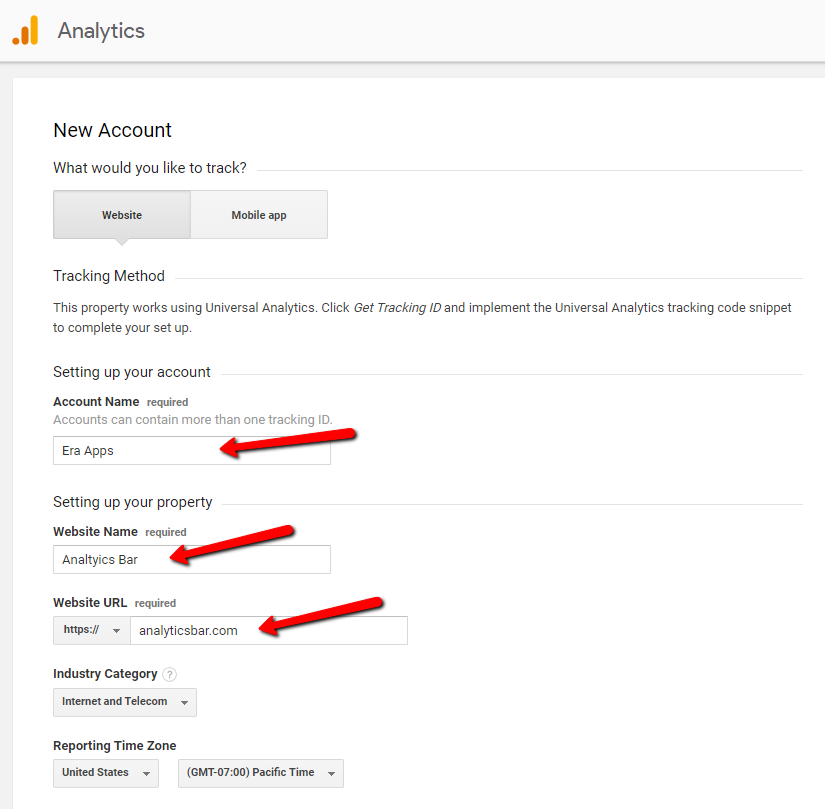Screen dimensions: 825x809
Task: Click the Website URL label
Action: [90, 603]
